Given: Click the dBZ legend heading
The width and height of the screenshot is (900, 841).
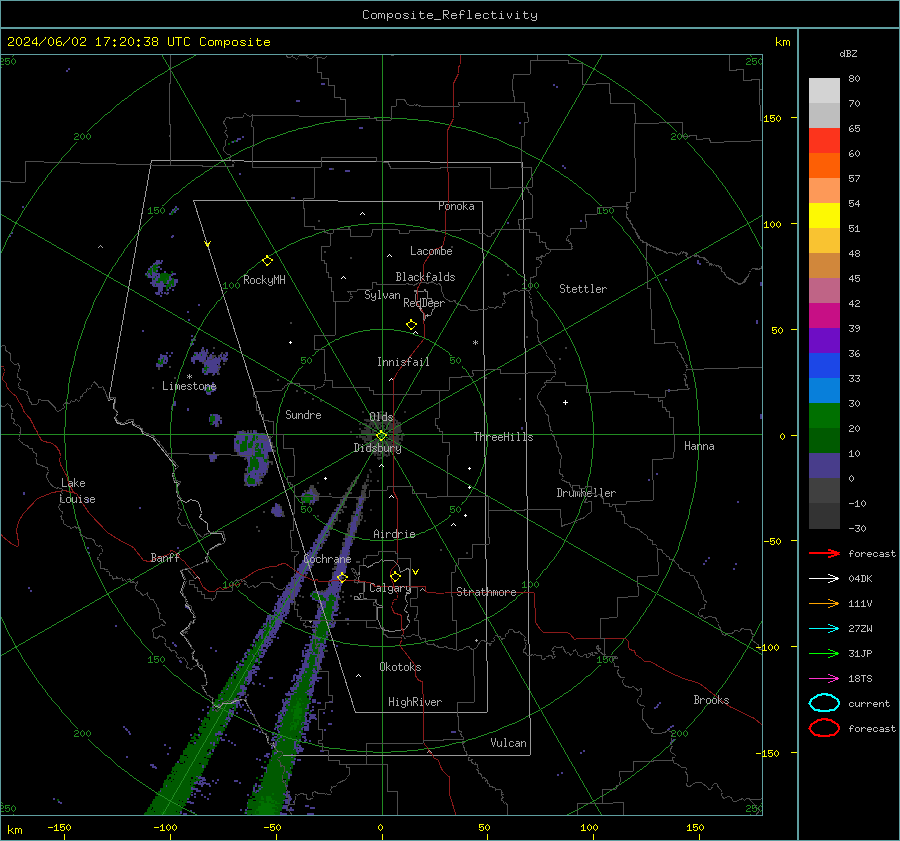Looking at the screenshot, I should click(848, 53).
